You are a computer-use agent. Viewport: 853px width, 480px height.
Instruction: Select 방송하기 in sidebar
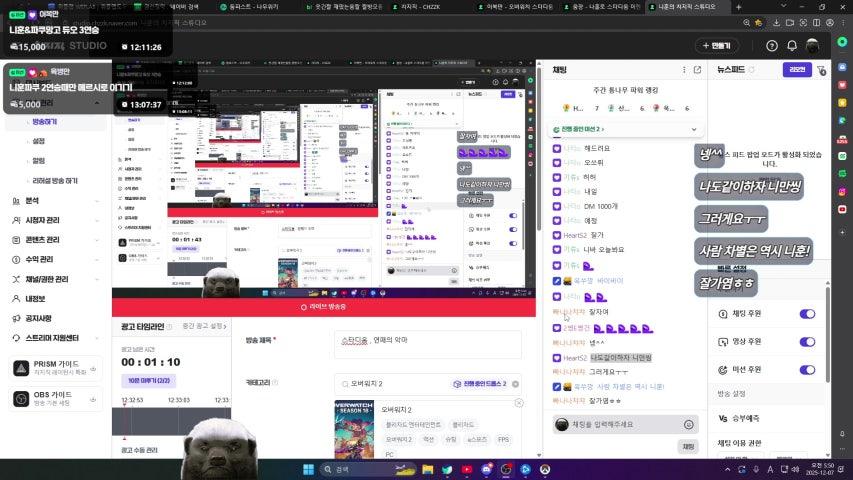point(45,122)
